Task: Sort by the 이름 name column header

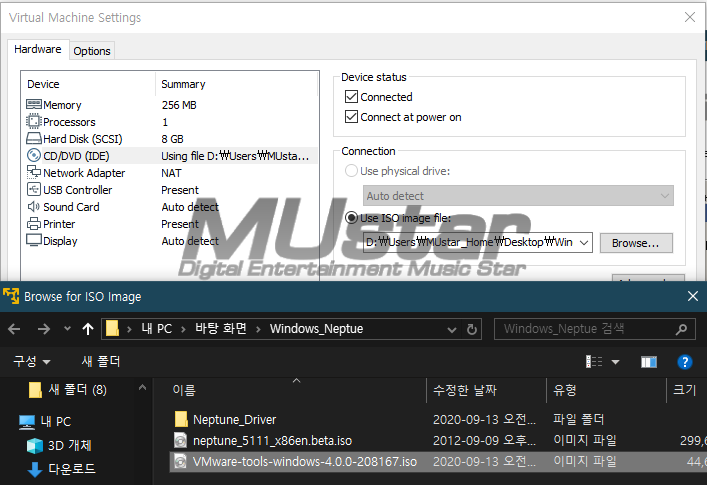Action: pyautogui.click(x=184, y=390)
